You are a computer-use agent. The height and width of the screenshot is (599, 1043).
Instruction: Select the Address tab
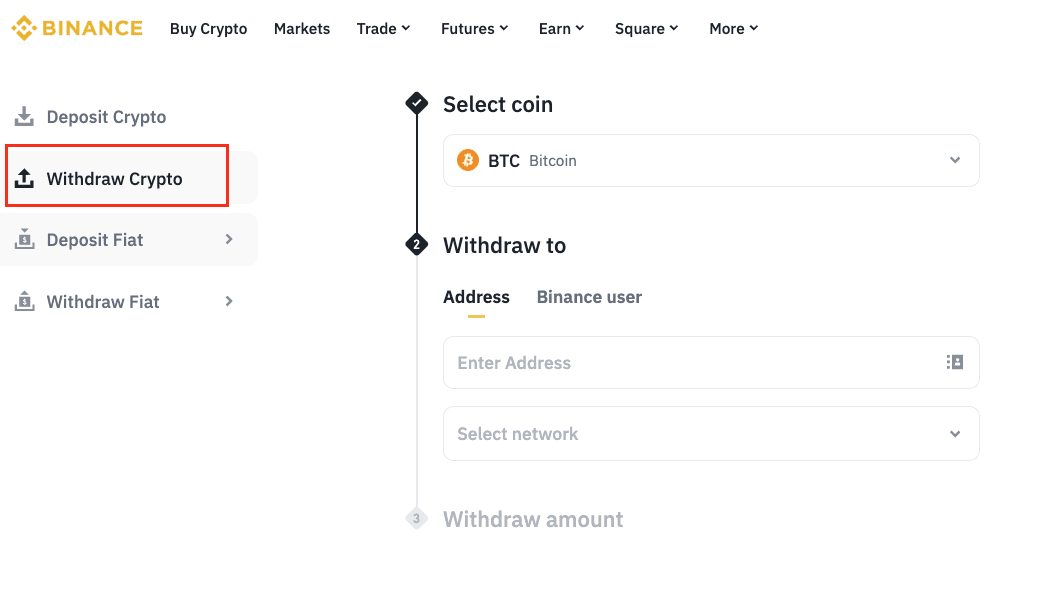476,297
